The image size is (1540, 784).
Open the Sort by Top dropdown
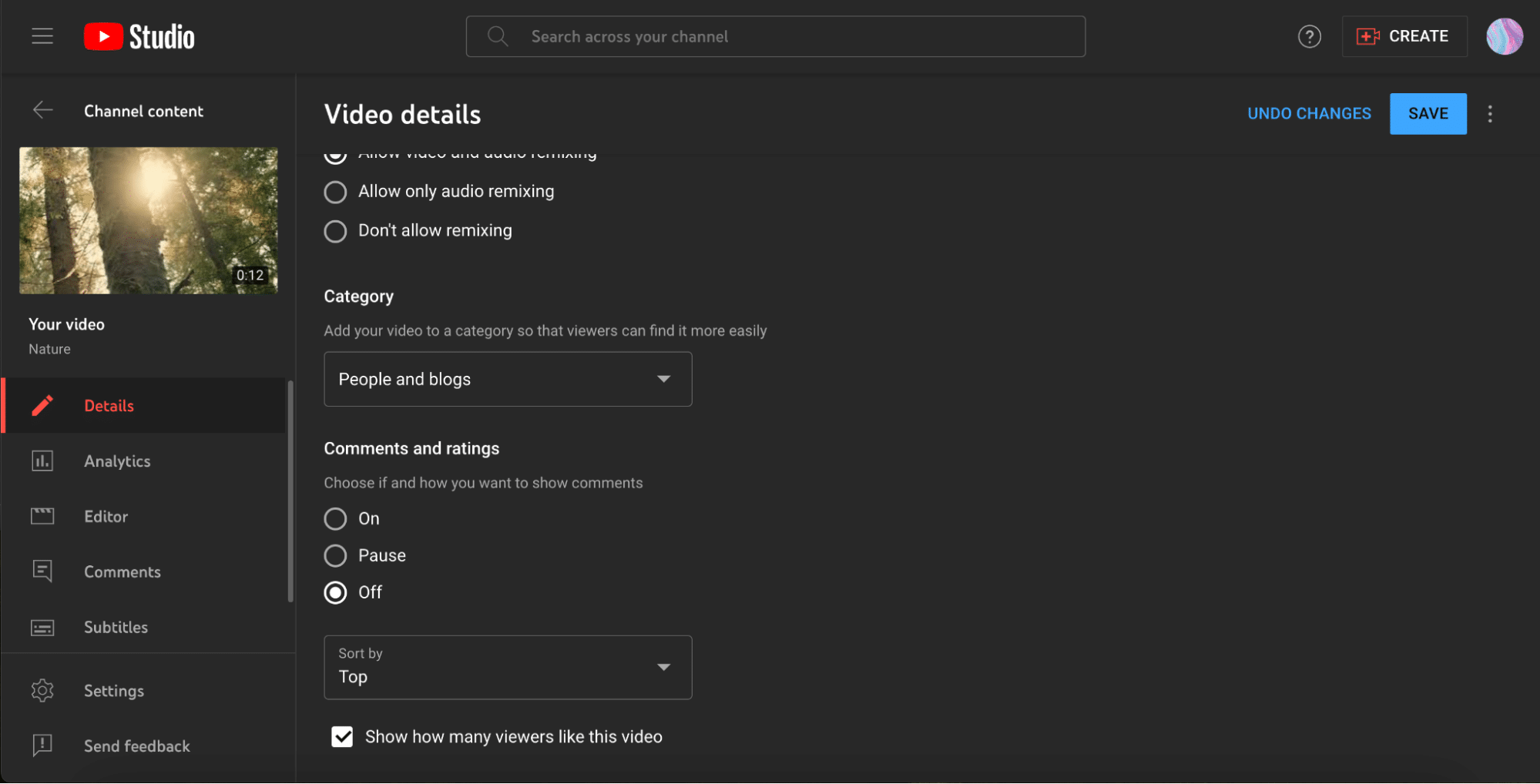[x=508, y=667]
